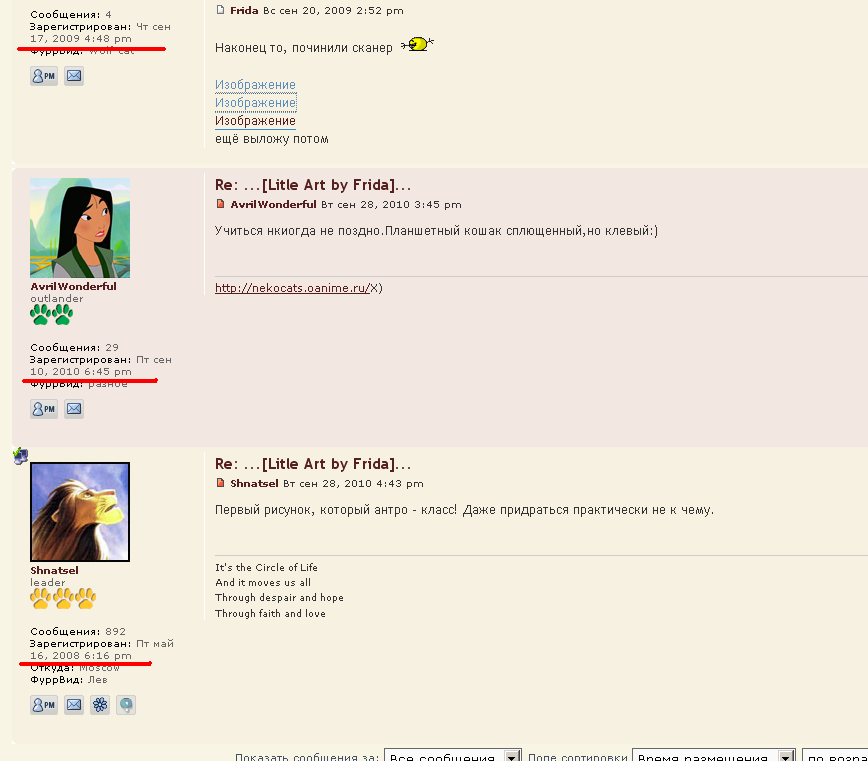868x761 pixels.
Task: Open the PM icon under Shnatsel's profile
Action: pos(44,705)
